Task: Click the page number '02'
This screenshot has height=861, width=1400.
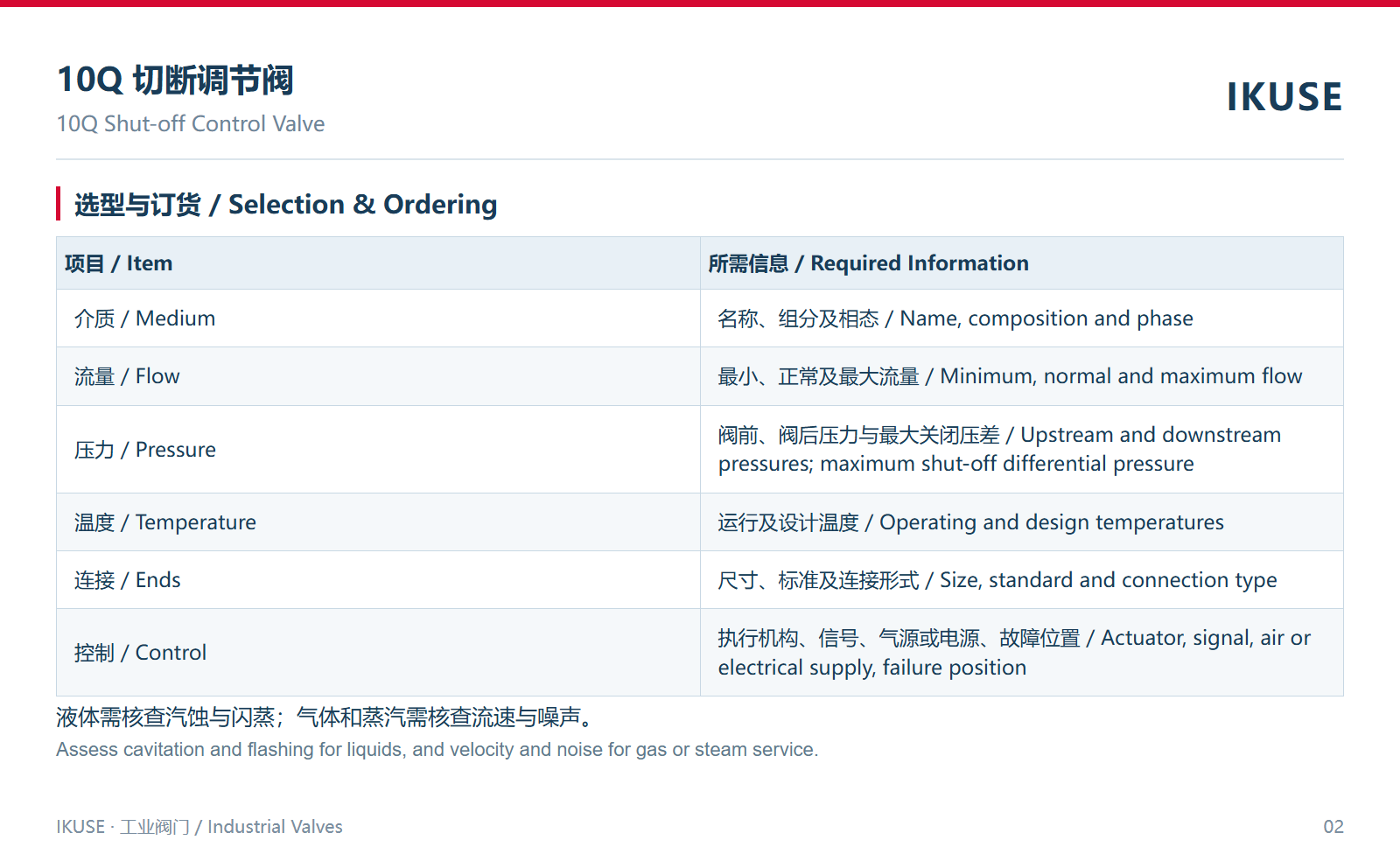Action: click(1333, 827)
